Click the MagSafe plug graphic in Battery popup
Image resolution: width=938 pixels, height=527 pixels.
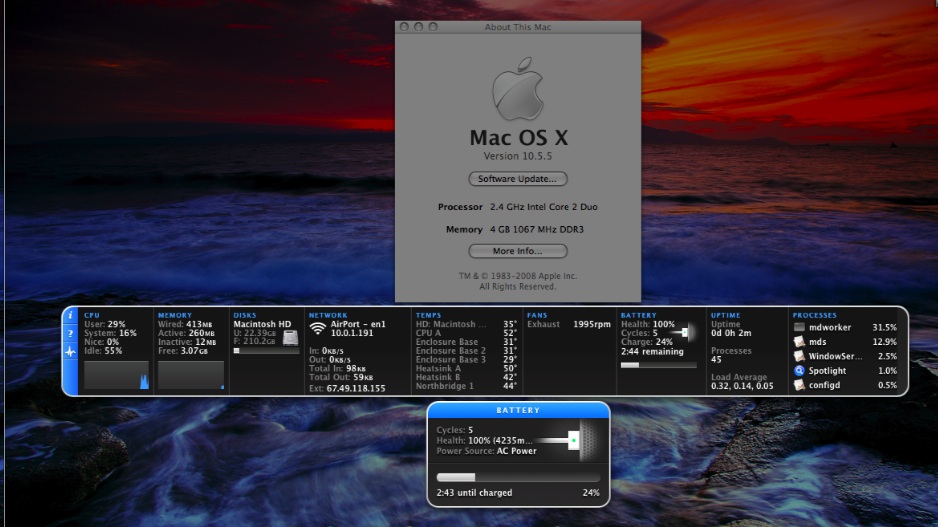[567, 441]
